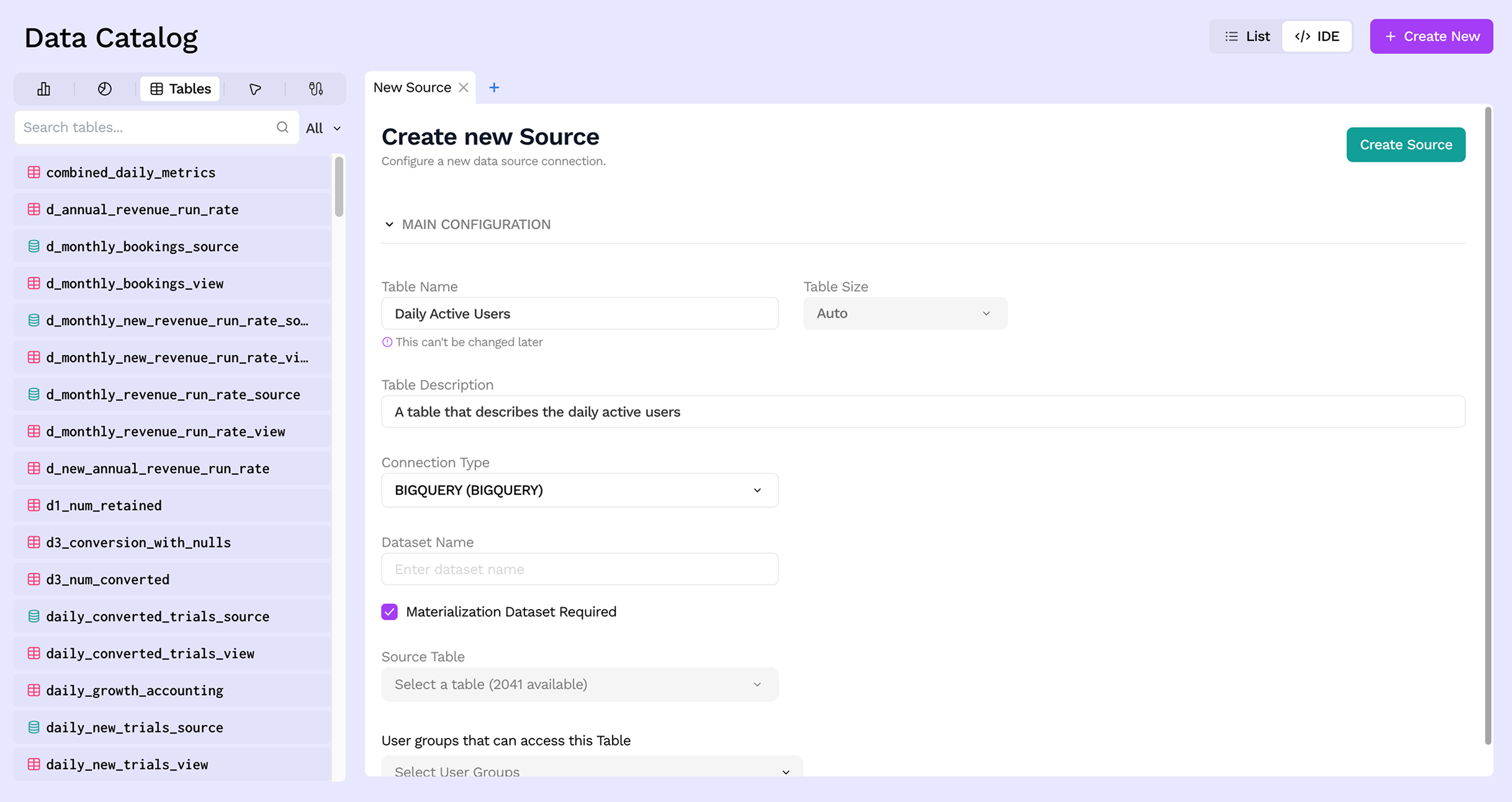Uncheck Materialization Dataset Required checkbox
1512x802 pixels.
[389, 612]
